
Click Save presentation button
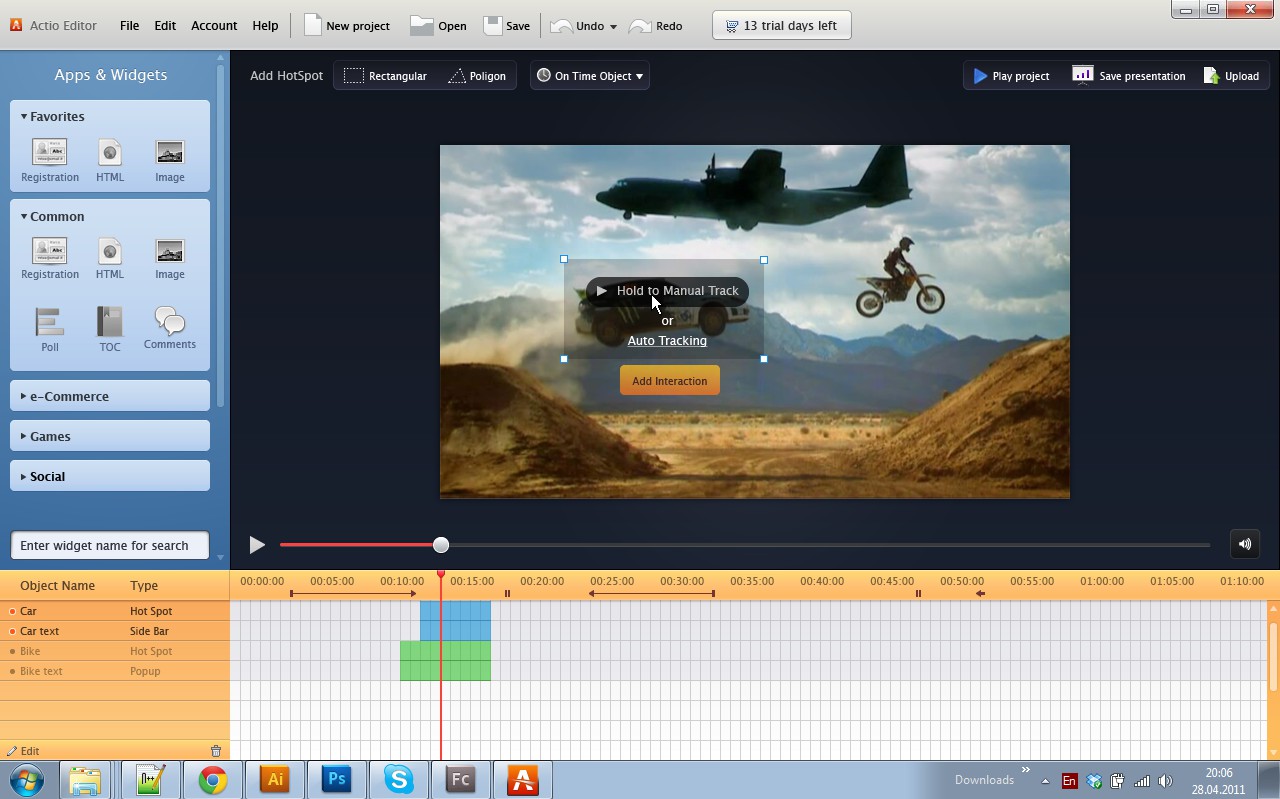tap(1129, 76)
